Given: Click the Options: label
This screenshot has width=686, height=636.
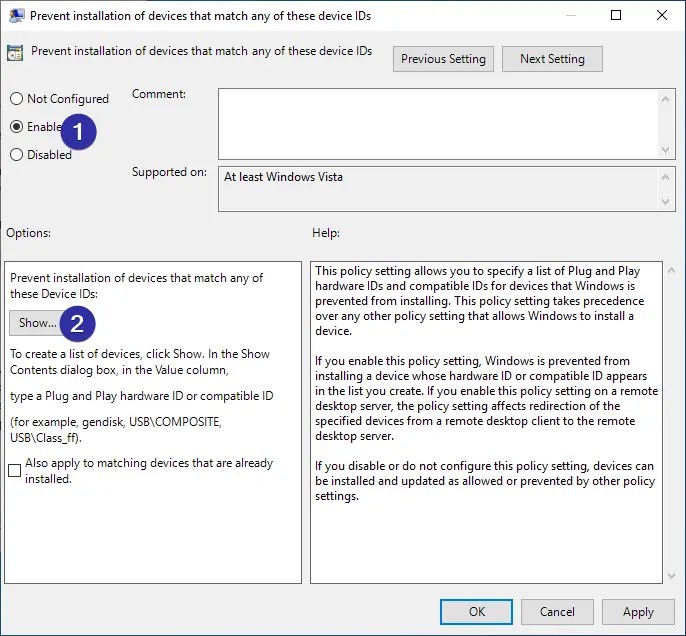Looking at the screenshot, I should coord(28,233).
